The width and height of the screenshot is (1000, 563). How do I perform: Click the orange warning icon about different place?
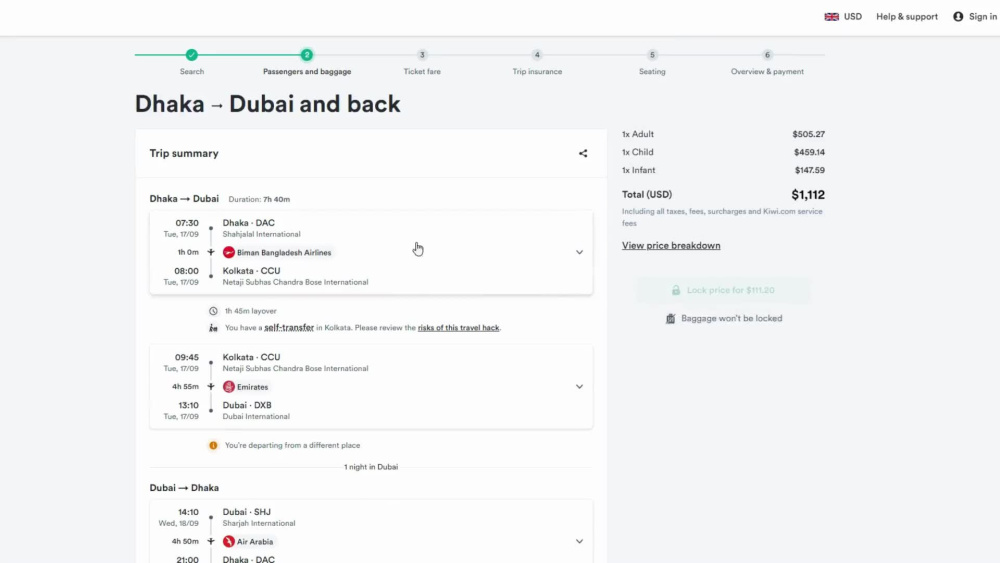tap(213, 445)
